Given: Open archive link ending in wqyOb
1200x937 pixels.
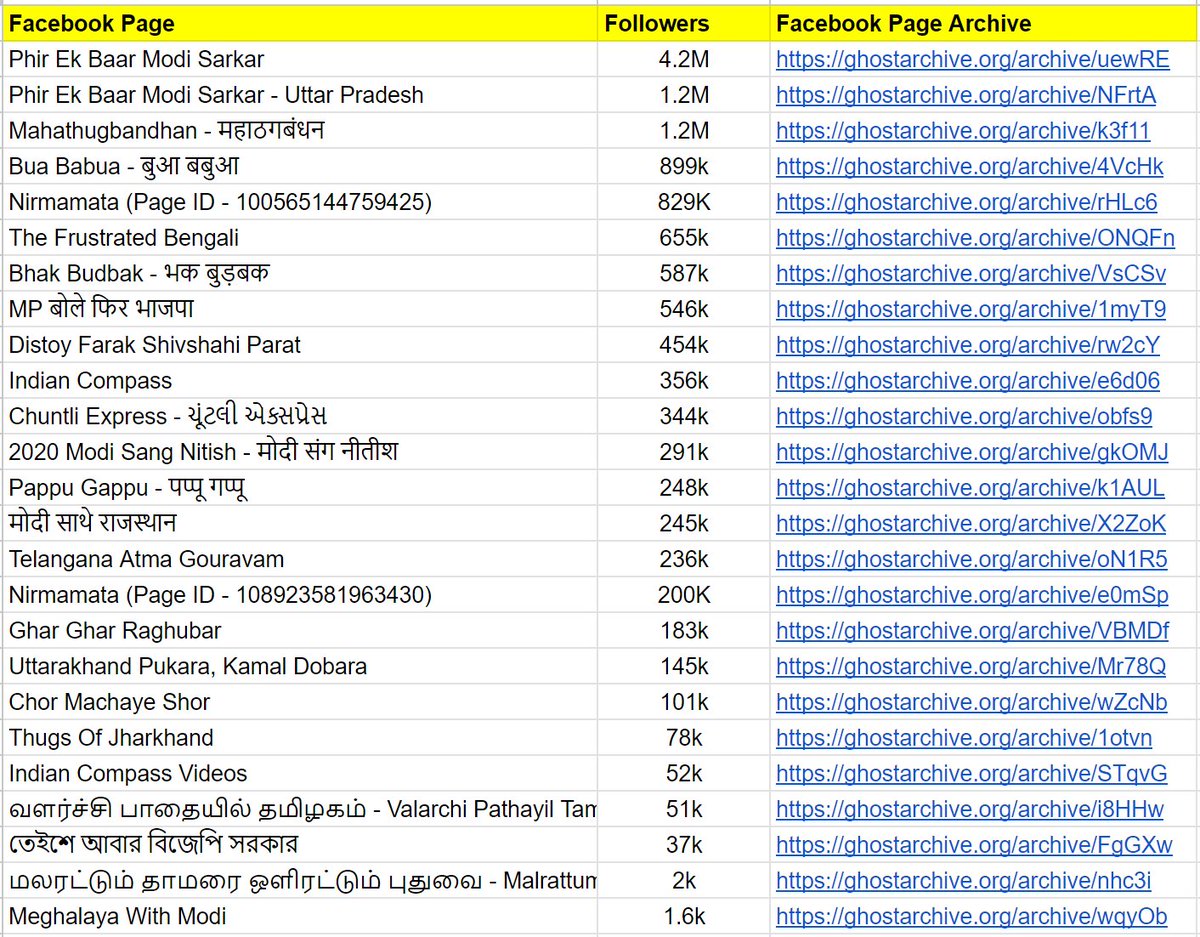Looking at the screenshot, I should (971, 916).
